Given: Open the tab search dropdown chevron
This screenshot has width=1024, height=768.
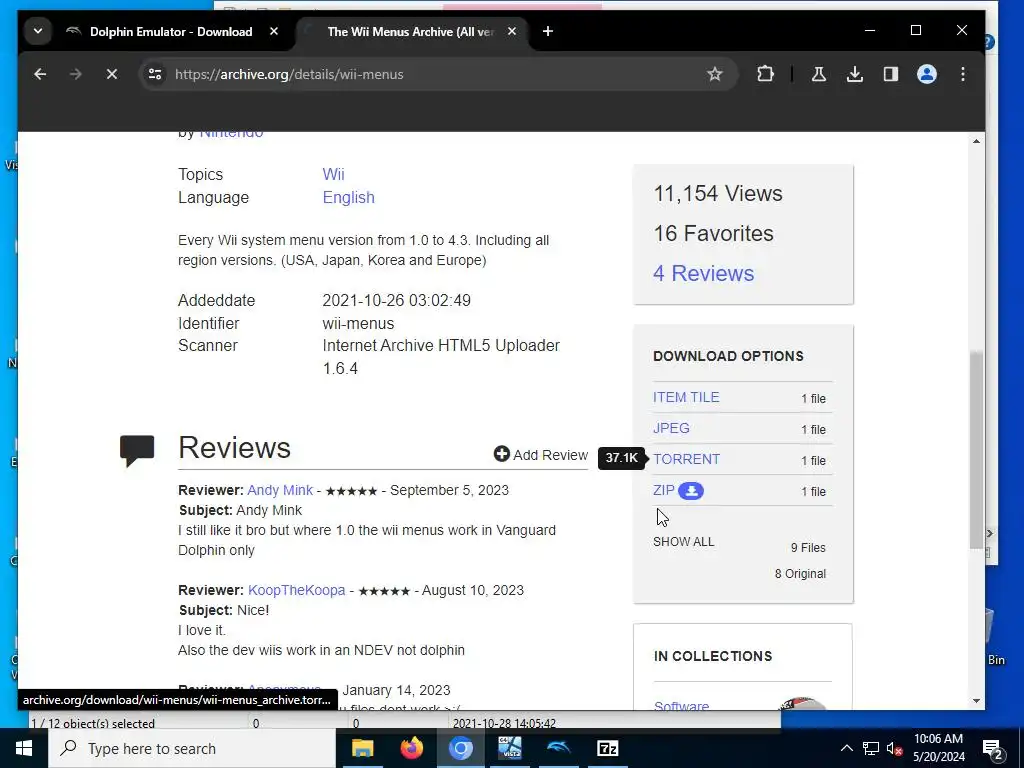Looking at the screenshot, I should point(38,31).
